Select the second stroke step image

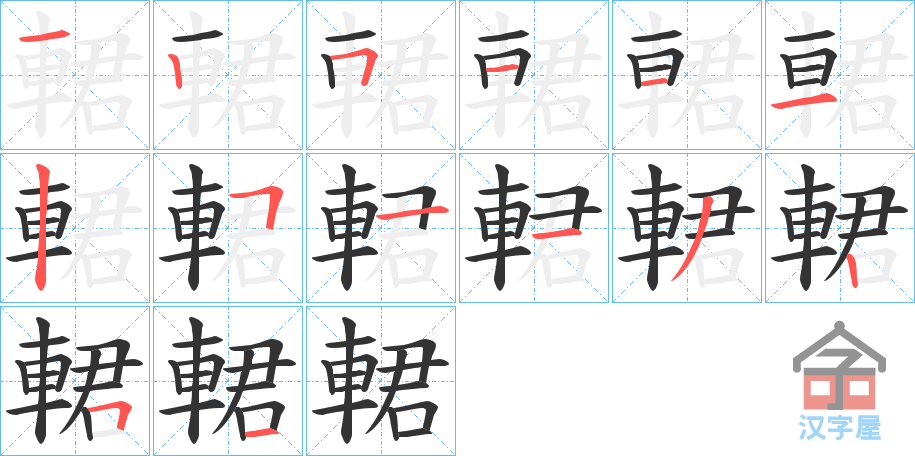point(228,75)
